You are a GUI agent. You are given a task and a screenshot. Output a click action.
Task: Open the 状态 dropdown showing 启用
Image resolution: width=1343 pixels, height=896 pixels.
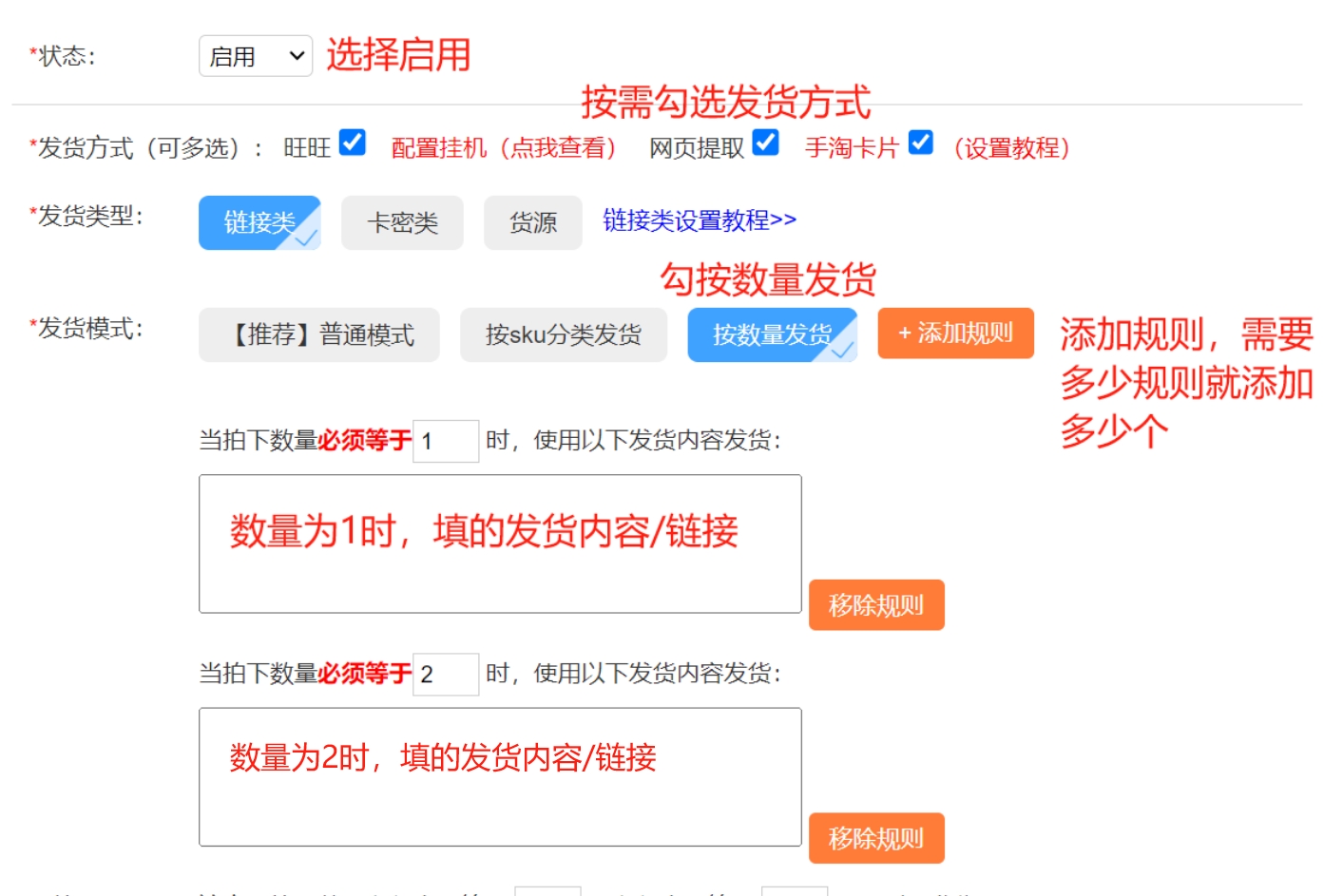pos(255,57)
